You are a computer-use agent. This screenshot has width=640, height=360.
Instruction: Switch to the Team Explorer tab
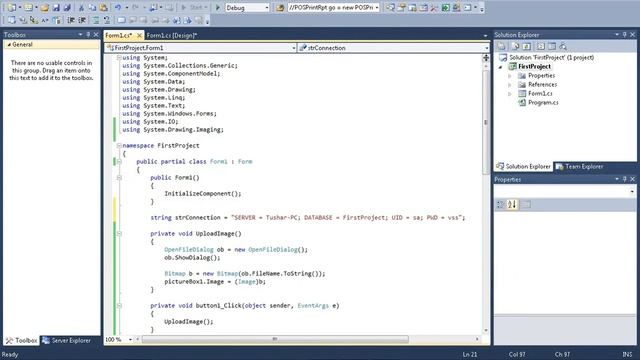(x=580, y=167)
